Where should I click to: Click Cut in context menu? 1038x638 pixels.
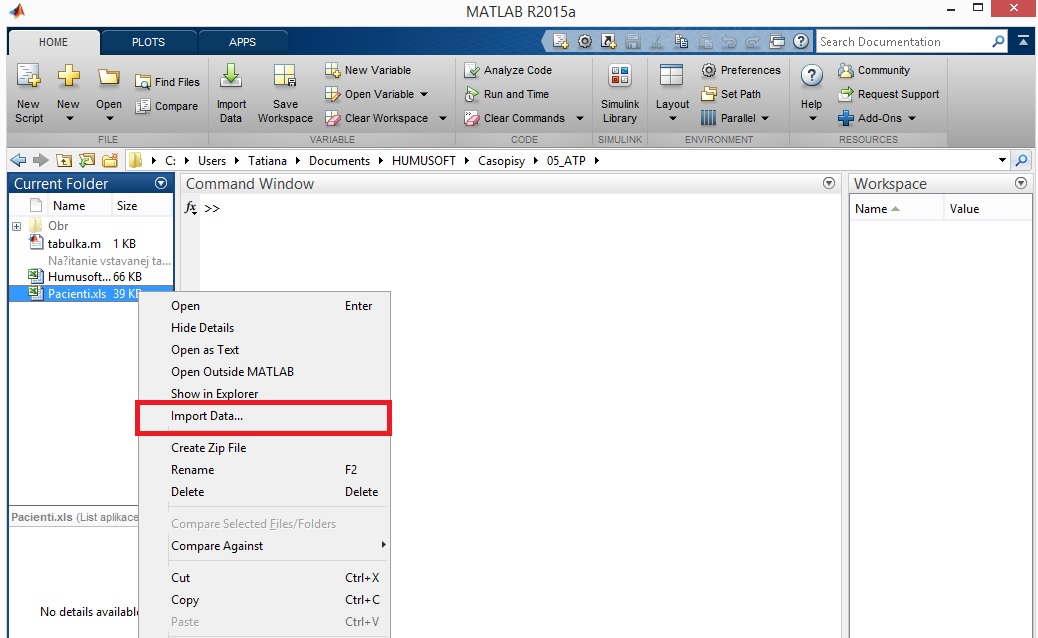coord(263,578)
